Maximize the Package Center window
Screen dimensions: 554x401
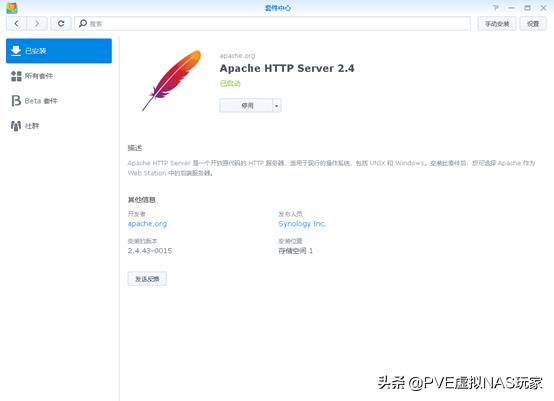[x=528, y=8]
